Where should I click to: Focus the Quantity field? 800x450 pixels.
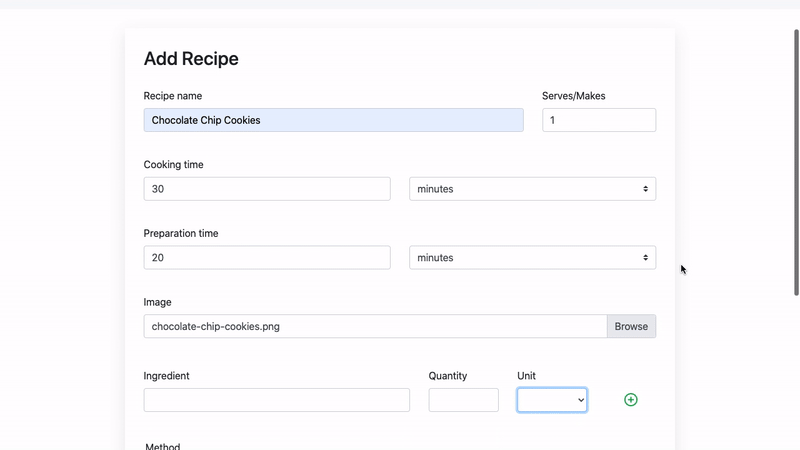[x=463, y=400]
